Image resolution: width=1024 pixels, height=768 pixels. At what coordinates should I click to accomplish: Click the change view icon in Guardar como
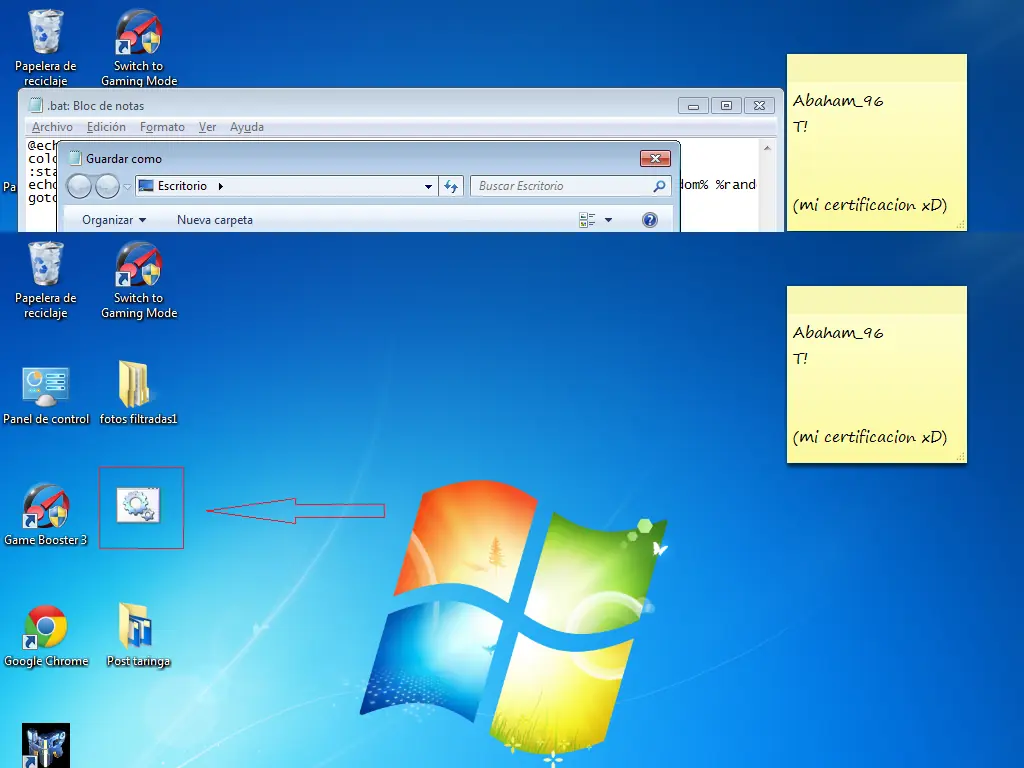coord(587,220)
